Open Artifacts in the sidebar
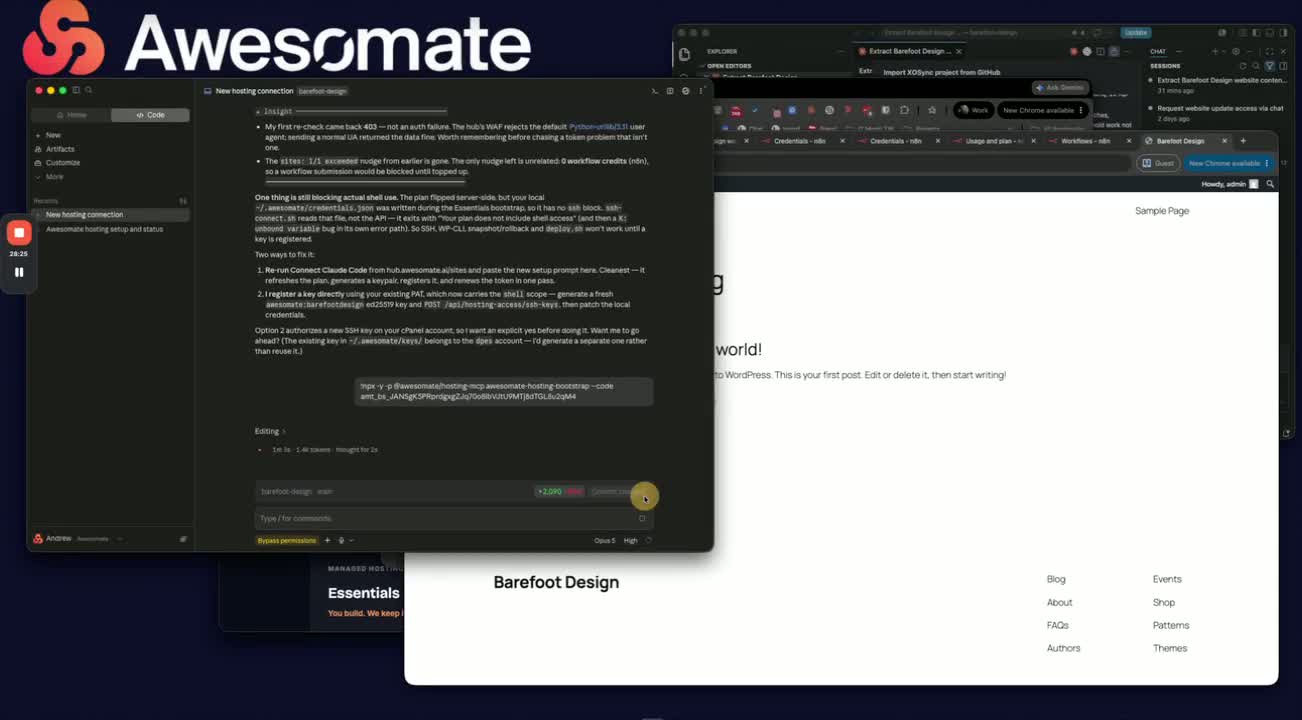The height and width of the screenshot is (720, 1302). point(60,149)
